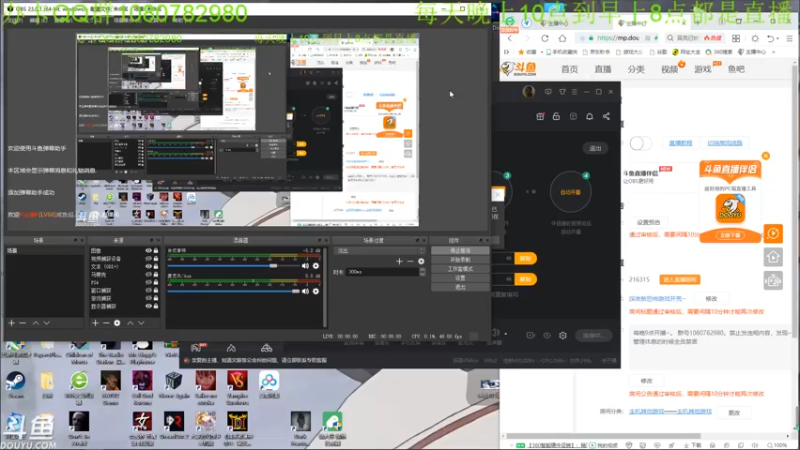Open the undo arrow dropdown in browser toolbar
The height and width of the screenshot is (450, 800).
pos(772,38)
